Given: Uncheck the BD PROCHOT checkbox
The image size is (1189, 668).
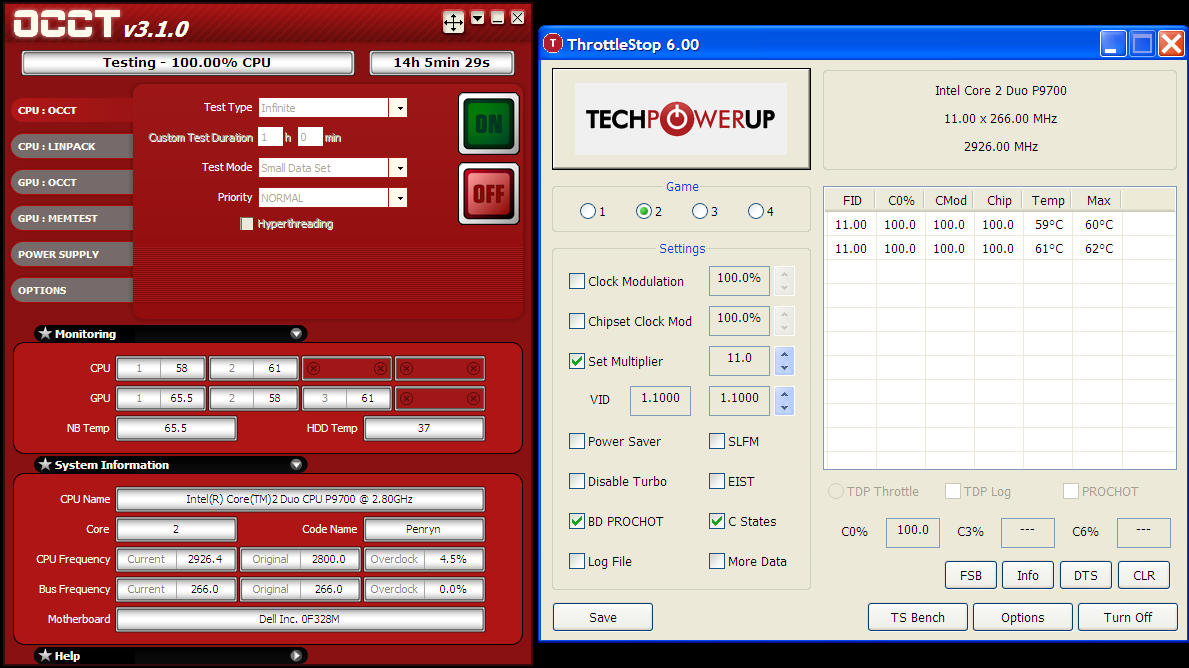Looking at the screenshot, I should click(577, 521).
